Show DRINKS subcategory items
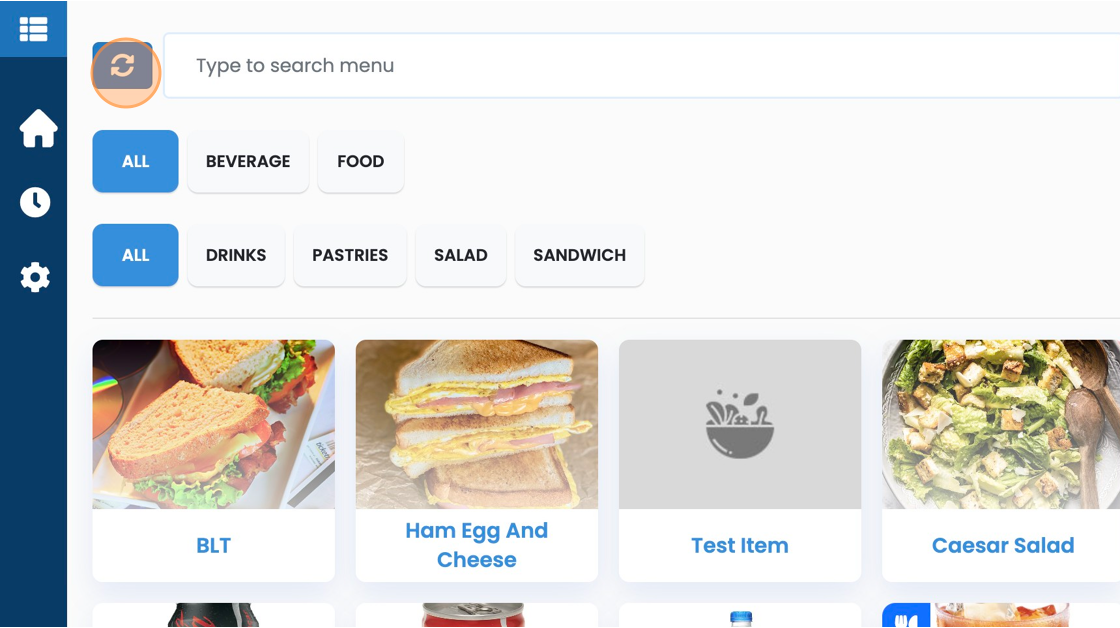Viewport: 1120px width, 628px height. (x=236, y=255)
